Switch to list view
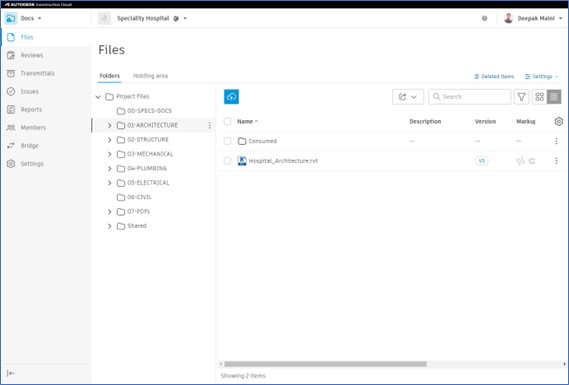Viewport: 569px width, 385px height. (554, 97)
